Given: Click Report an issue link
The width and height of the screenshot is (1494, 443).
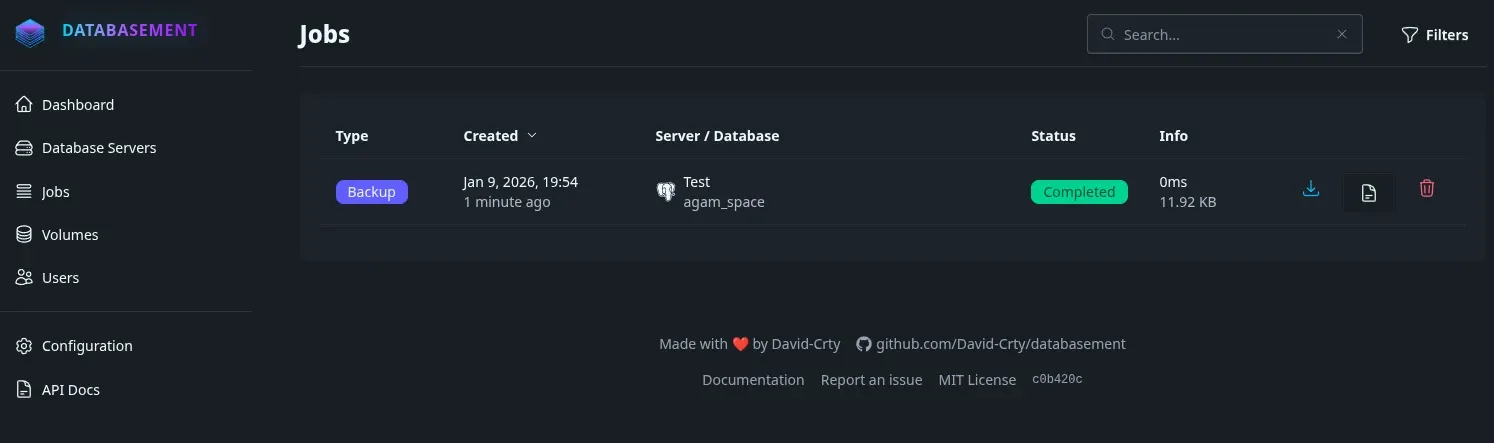Looking at the screenshot, I should pyautogui.click(x=871, y=380).
